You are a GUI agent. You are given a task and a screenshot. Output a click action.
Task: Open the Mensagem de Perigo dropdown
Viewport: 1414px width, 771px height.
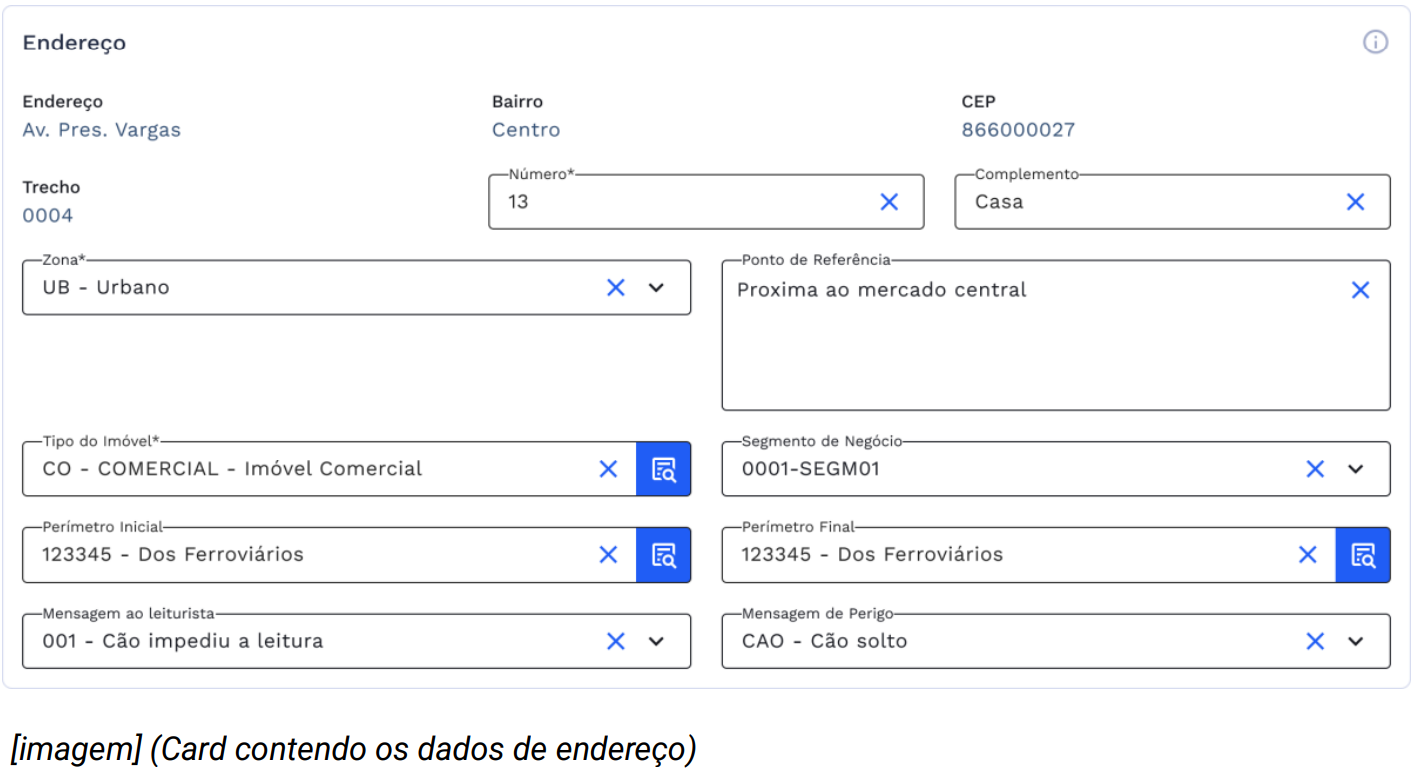pos(1355,641)
